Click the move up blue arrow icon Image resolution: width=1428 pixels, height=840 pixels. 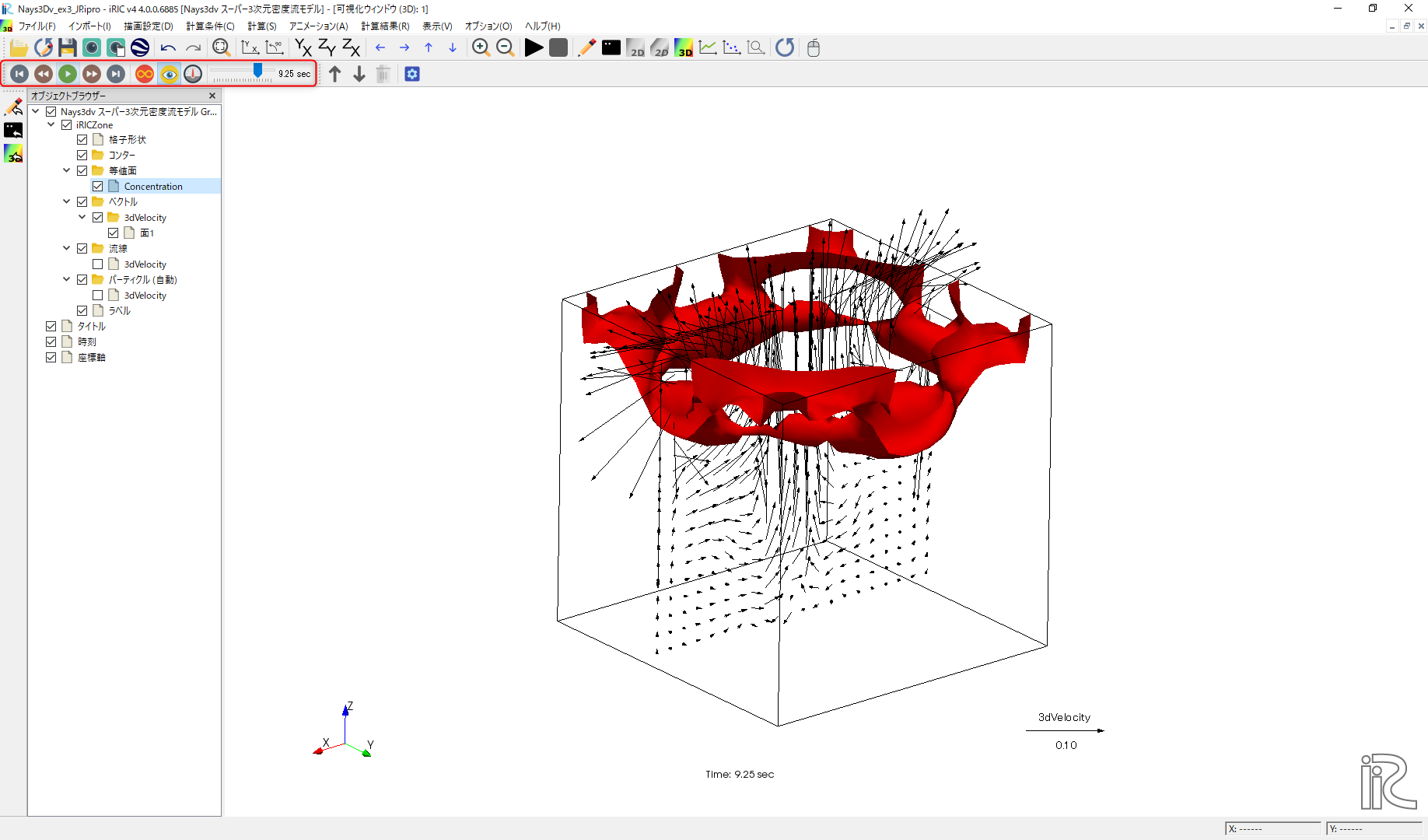[x=429, y=47]
